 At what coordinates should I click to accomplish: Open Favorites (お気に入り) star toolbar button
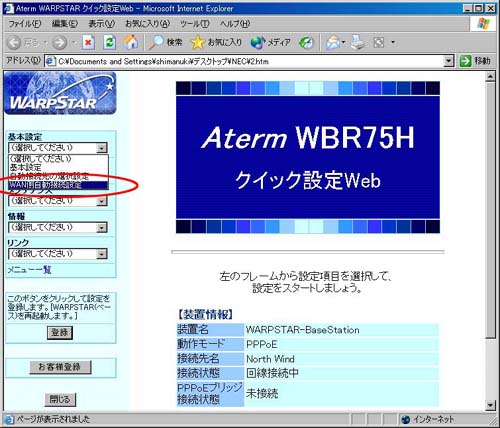(216, 42)
